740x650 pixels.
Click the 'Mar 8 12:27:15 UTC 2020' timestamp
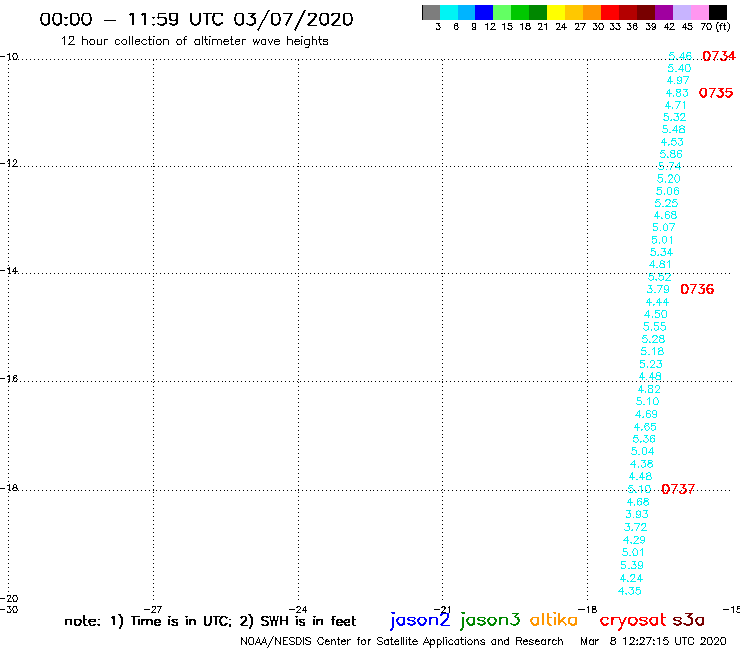pos(653,641)
